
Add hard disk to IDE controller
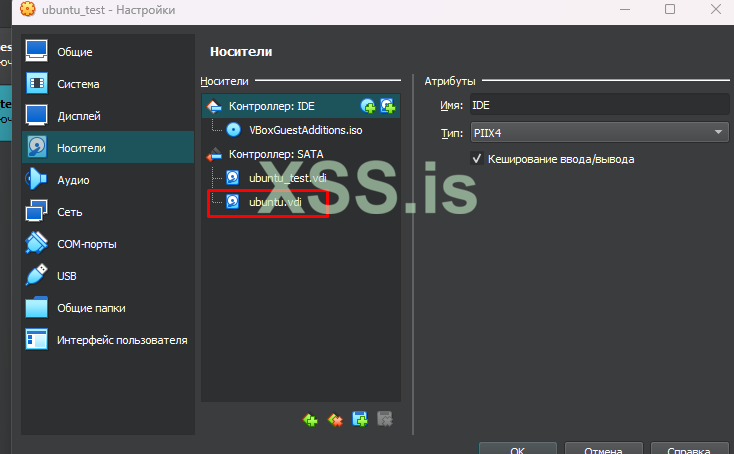(388, 106)
